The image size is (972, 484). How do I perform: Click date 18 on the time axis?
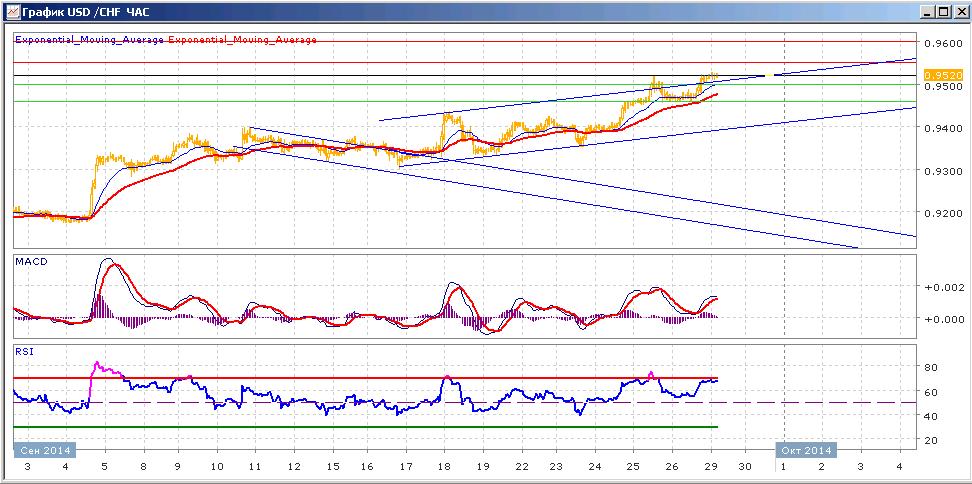(444, 466)
